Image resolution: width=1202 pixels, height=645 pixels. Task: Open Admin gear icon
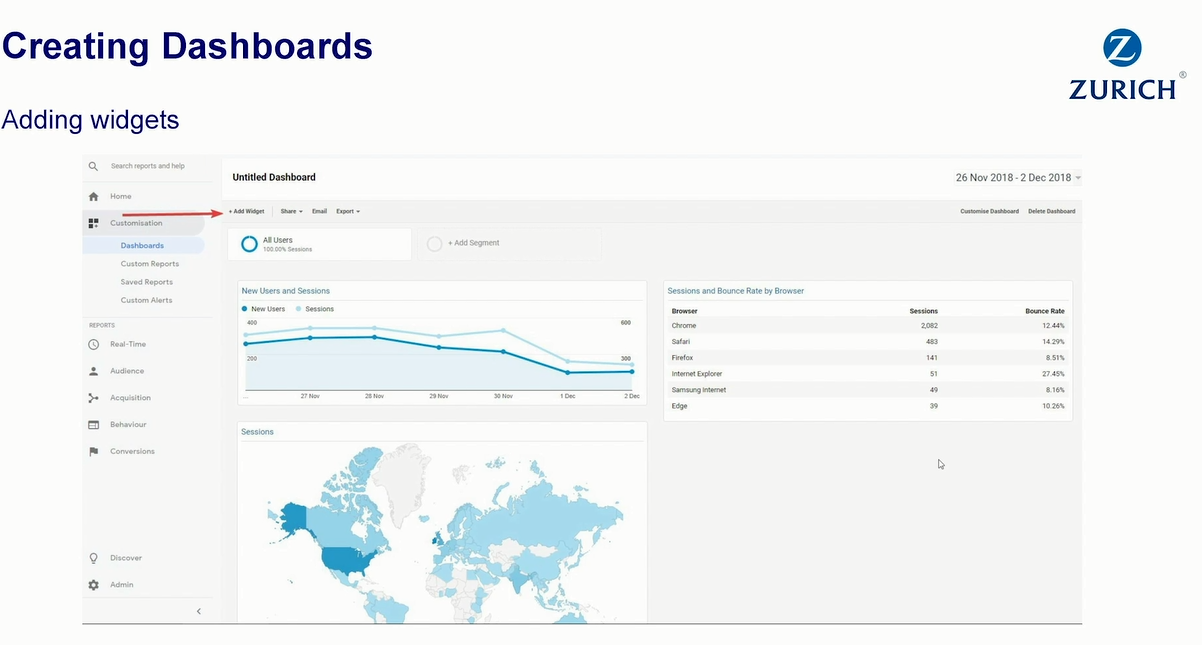click(x=93, y=585)
